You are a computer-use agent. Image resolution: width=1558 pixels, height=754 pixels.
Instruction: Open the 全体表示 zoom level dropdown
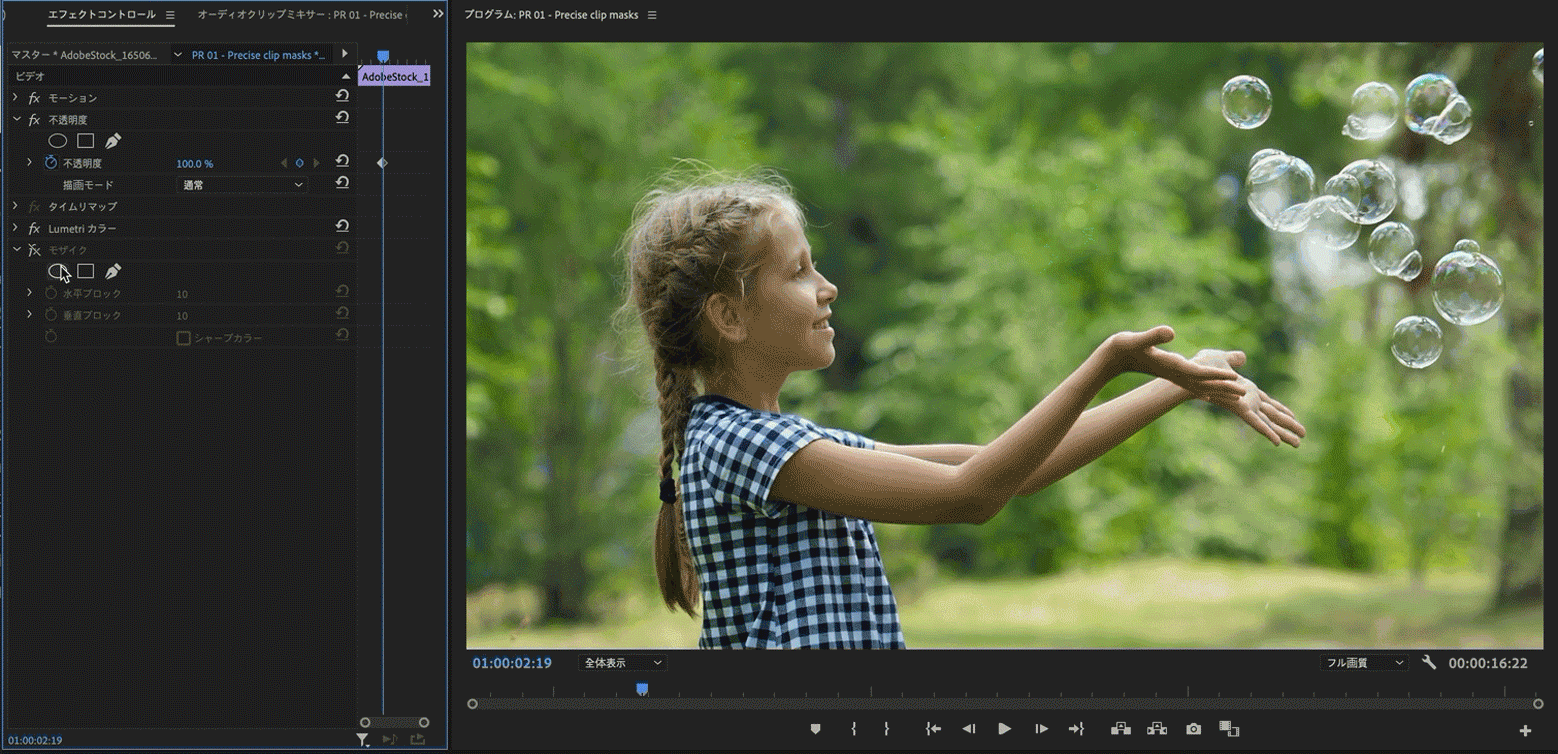(622, 663)
